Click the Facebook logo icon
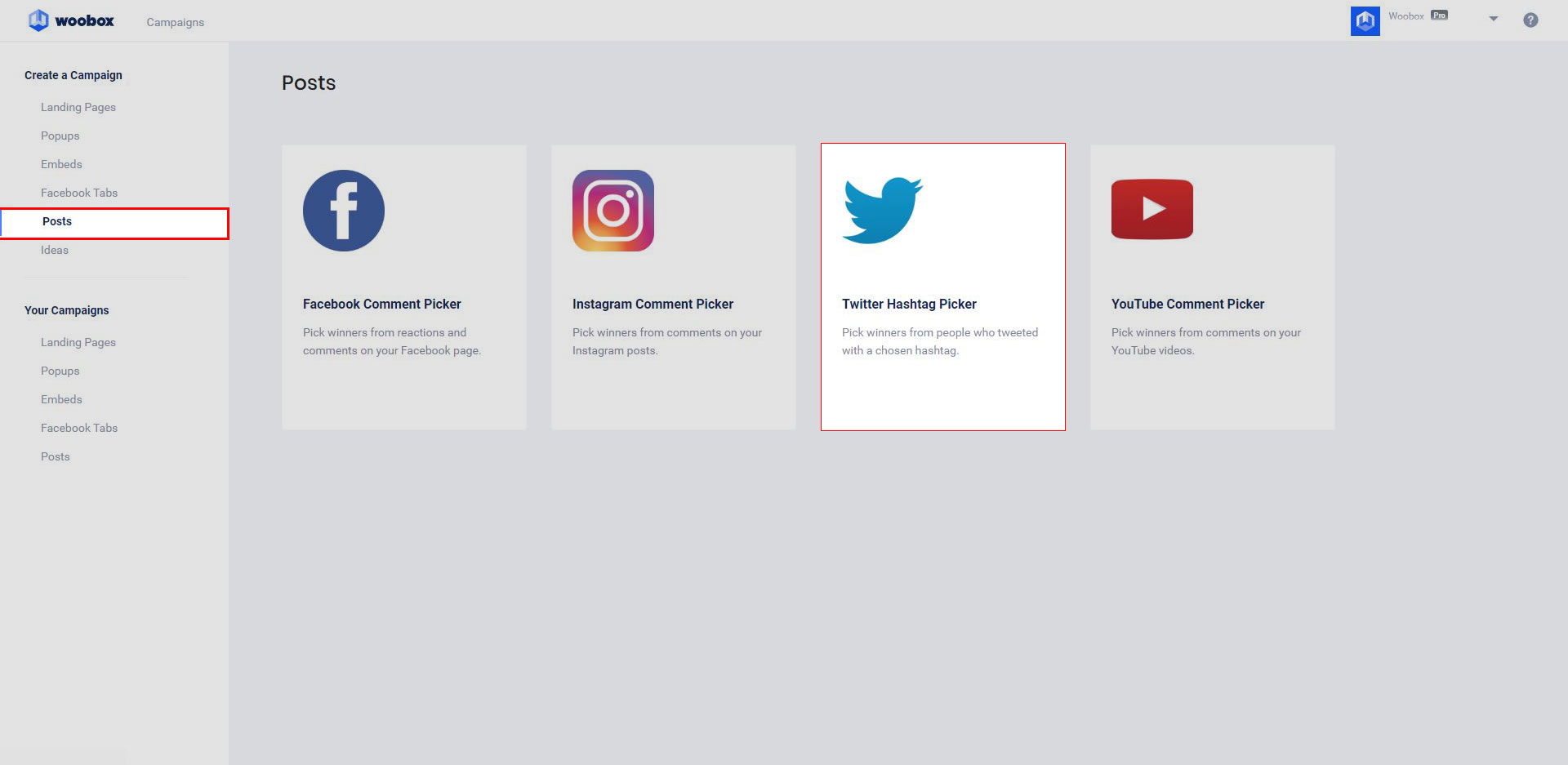Image resolution: width=1568 pixels, height=765 pixels. 344,211
